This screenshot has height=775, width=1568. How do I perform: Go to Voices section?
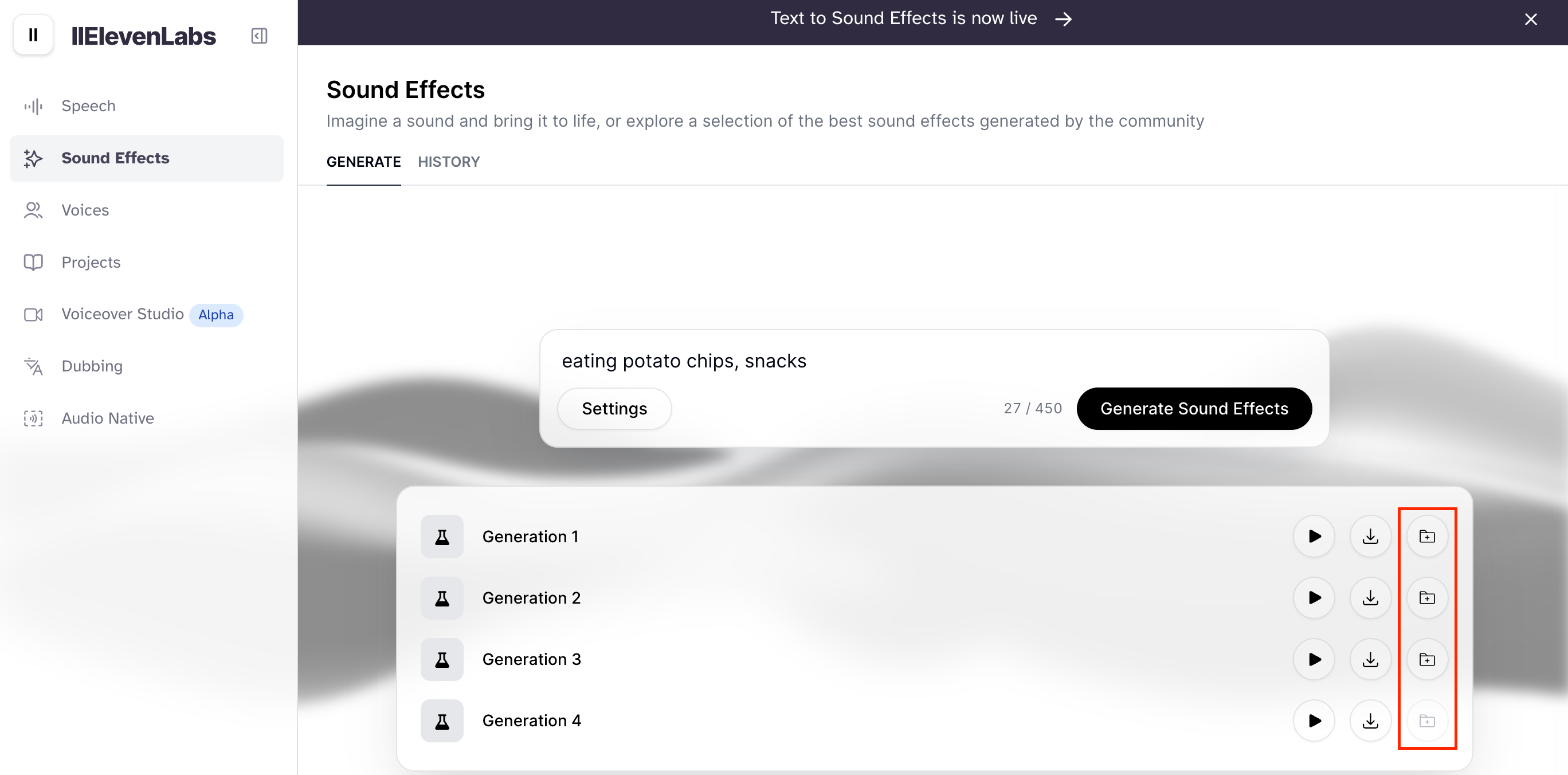[x=85, y=210]
